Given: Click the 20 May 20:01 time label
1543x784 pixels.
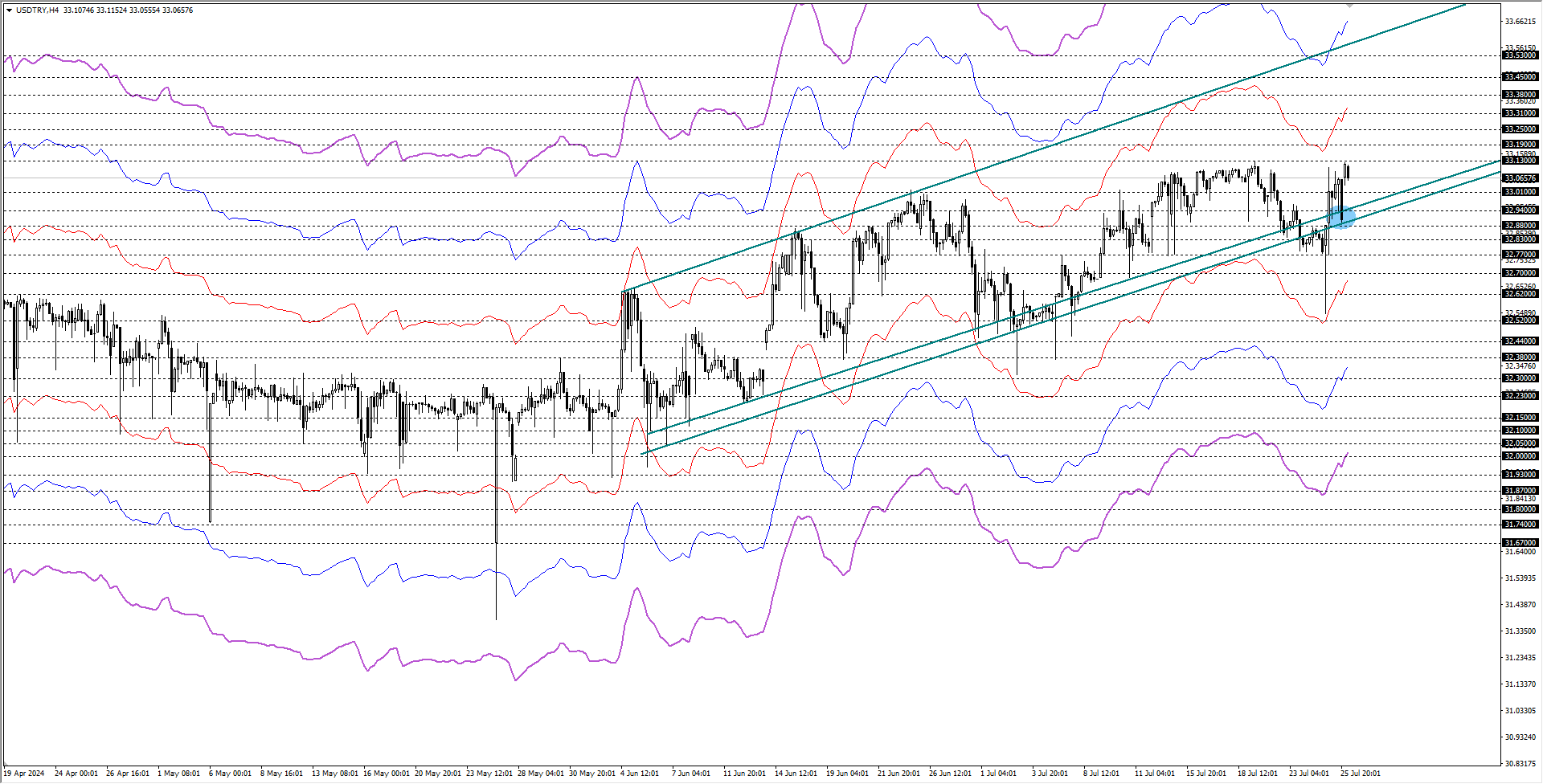Looking at the screenshot, I should (438, 774).
